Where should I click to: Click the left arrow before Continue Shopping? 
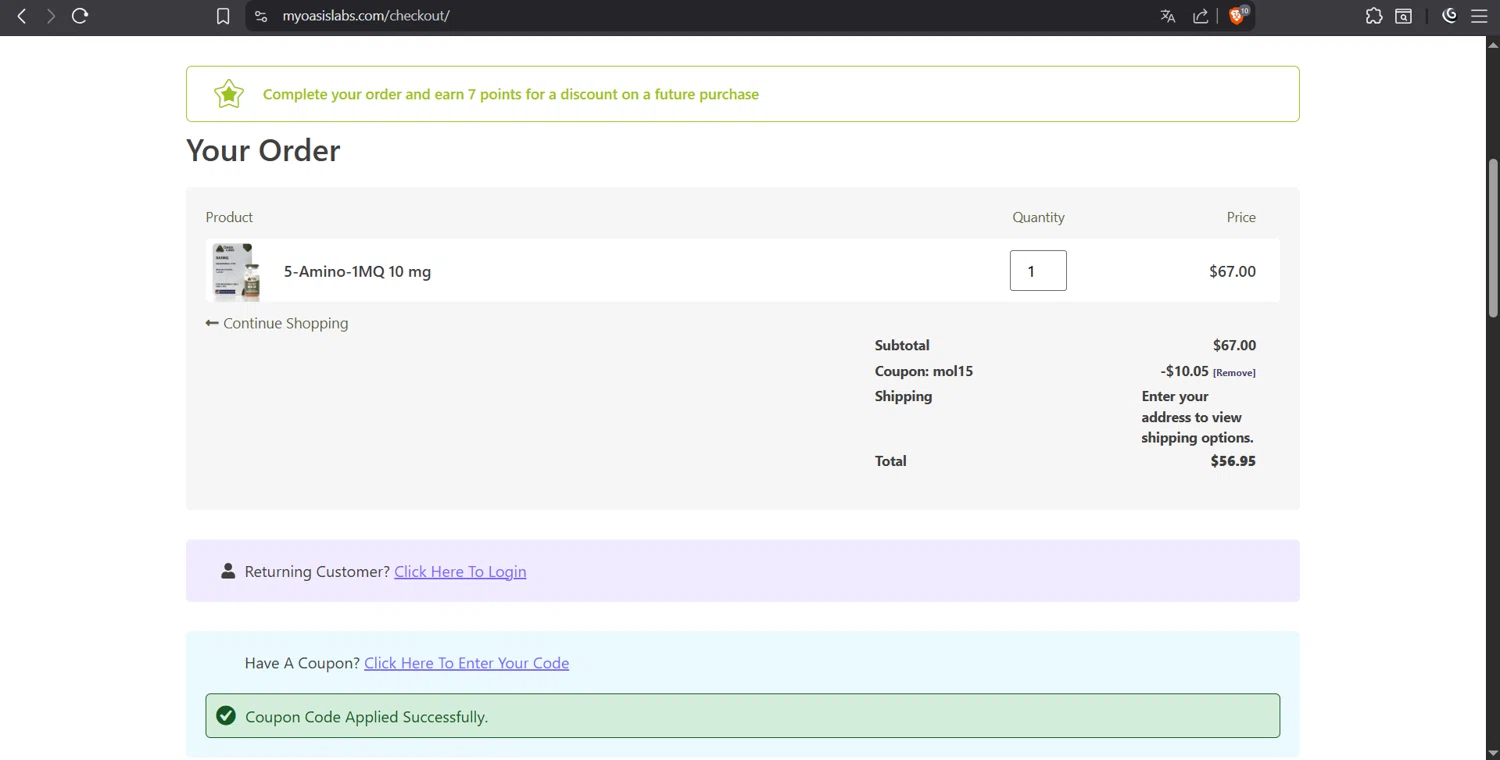tap(212, 323)
